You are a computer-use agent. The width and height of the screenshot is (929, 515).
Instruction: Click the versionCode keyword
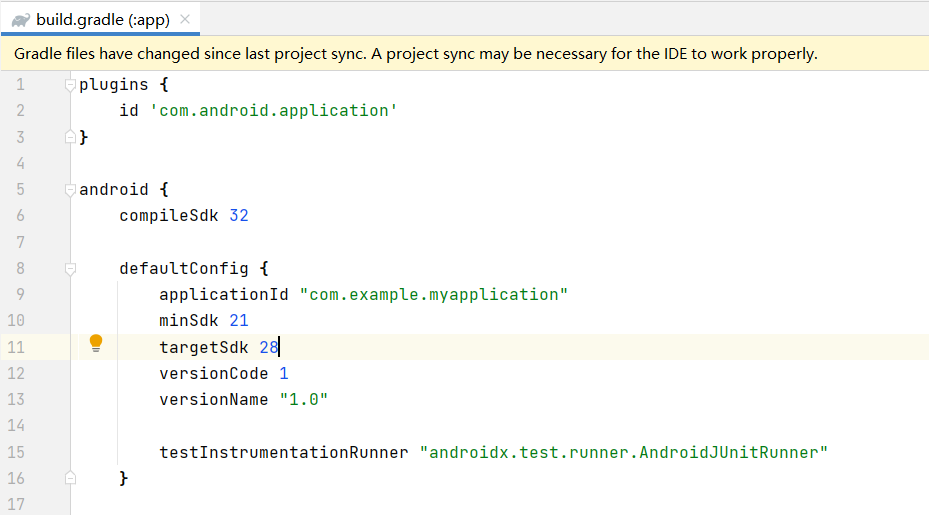pyautogui.click(x=214, y=373)
